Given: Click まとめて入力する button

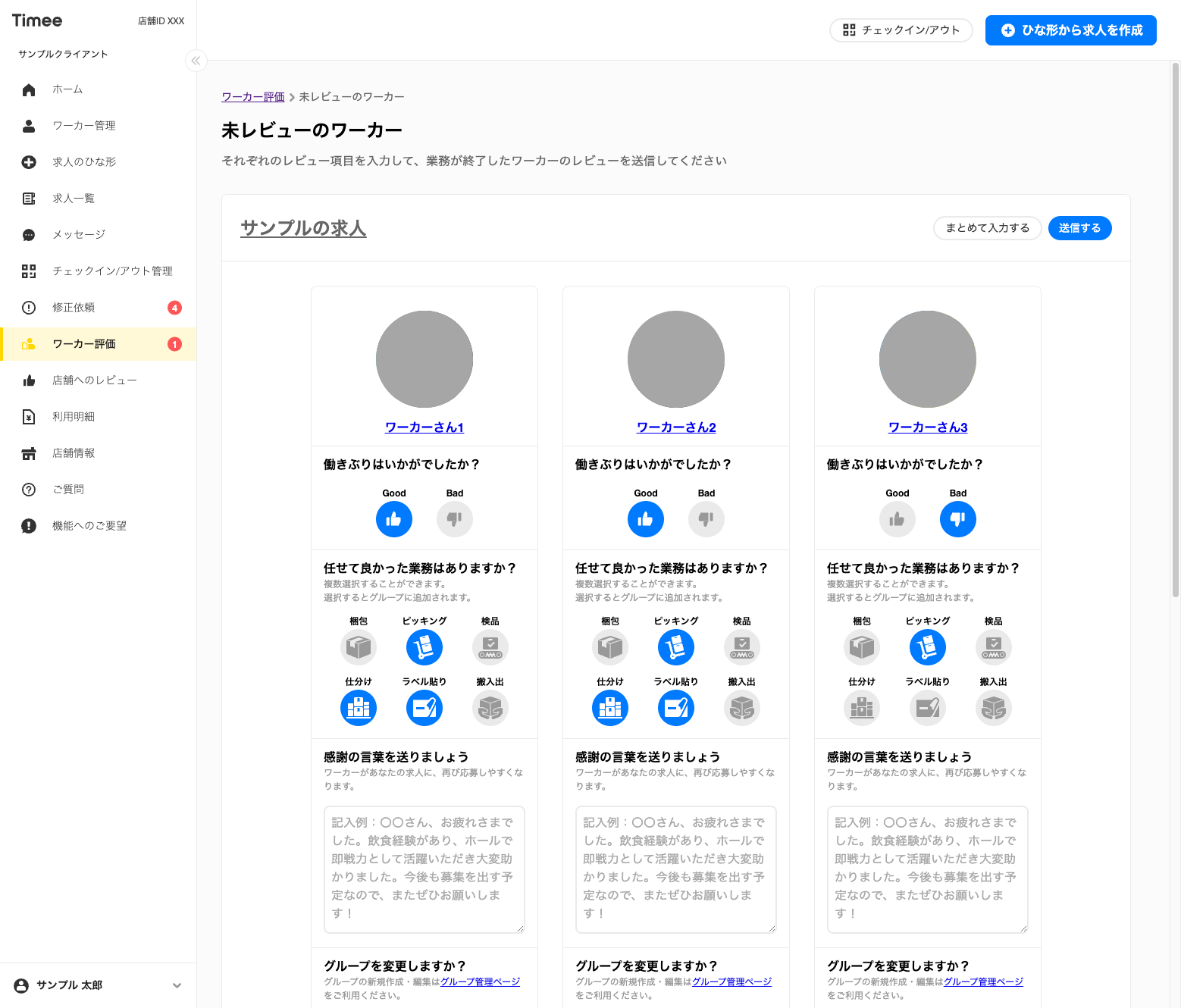Looking at the screenshot, I should pos(987,228).
